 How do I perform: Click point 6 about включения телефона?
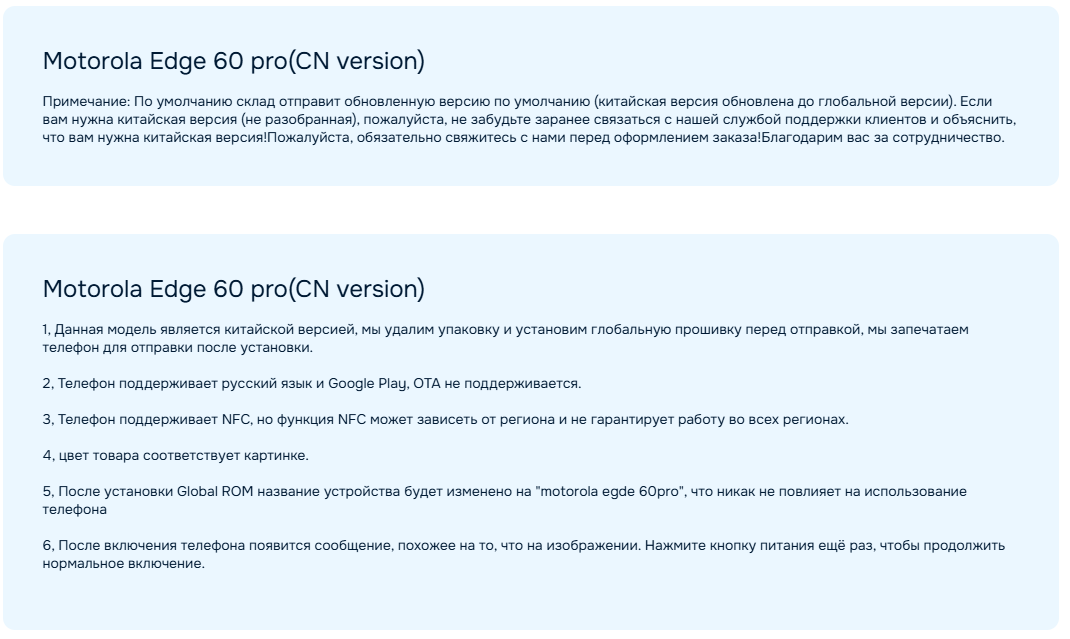click(x=523, y=554)
